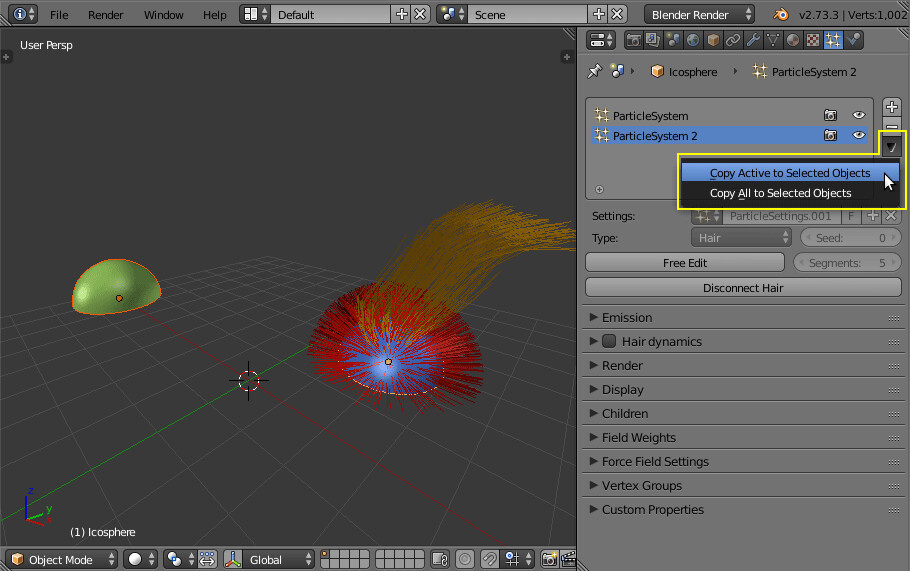Toggle the pin icon in properties breadcrumb
Image resolution: width=910 pixels, height=571 pixels.
[x=595, y=71]
